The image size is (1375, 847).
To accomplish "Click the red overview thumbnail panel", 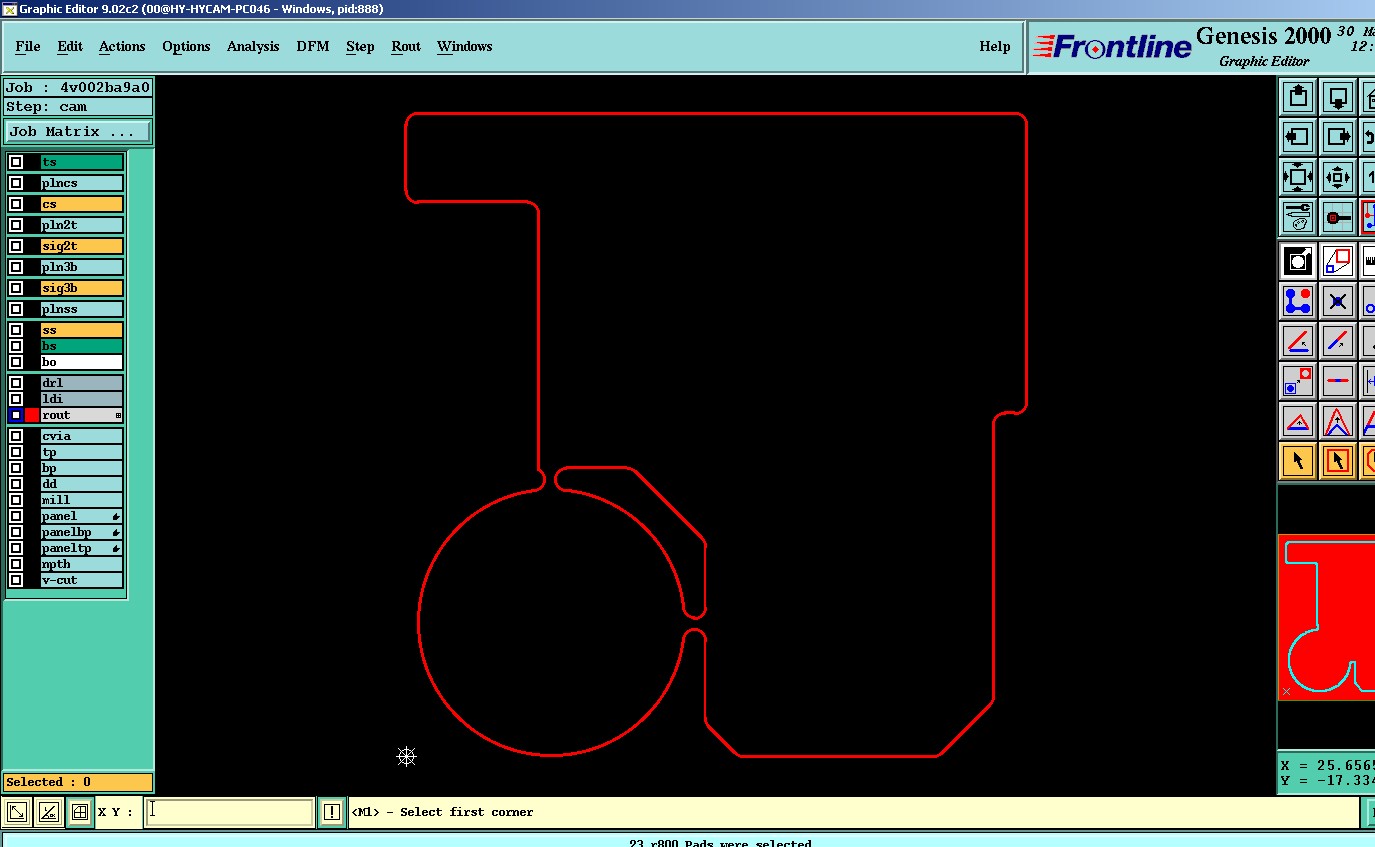I will pyautogui.click(x=1326, y=617).
